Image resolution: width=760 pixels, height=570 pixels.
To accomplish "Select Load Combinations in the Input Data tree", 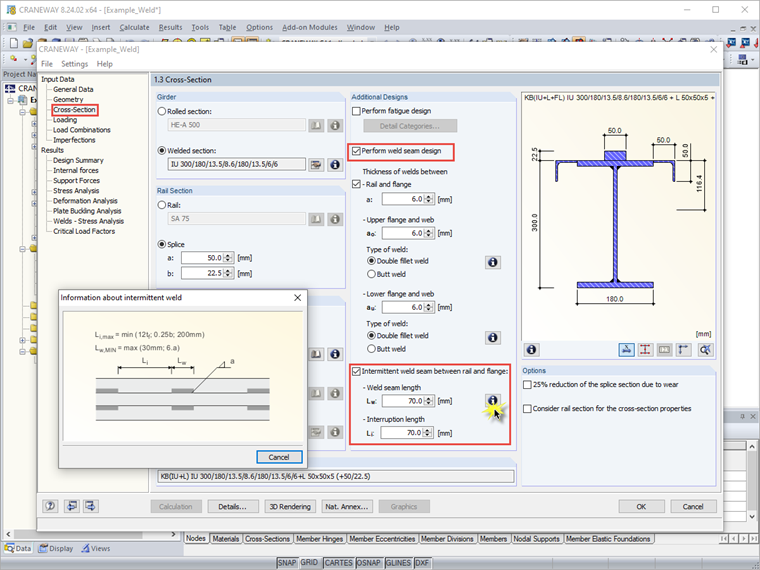I will (81, 130).
